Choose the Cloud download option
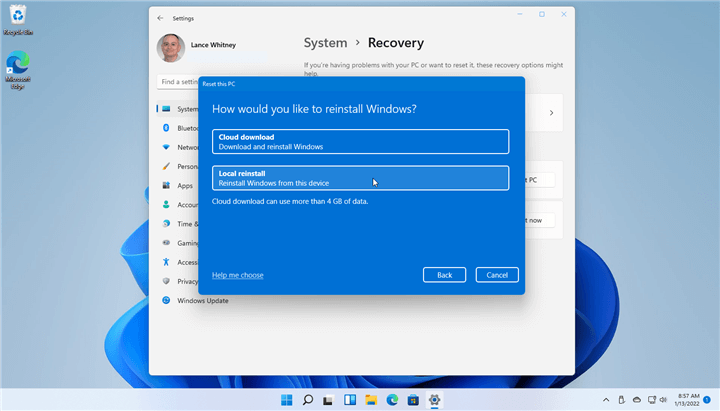The width and height of the screenshot is (720, 411). pyautogui.click(x=360, y=141)
